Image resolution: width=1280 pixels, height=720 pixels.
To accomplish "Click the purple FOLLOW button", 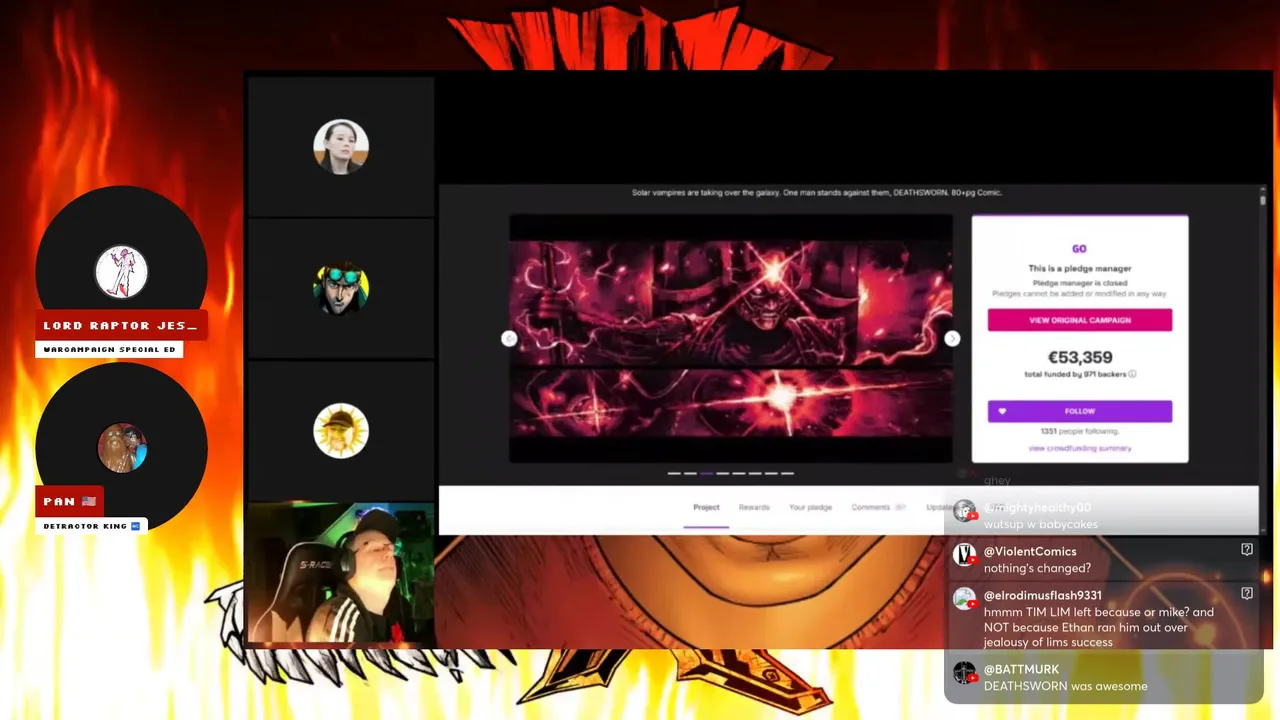I will point(1080,411).
